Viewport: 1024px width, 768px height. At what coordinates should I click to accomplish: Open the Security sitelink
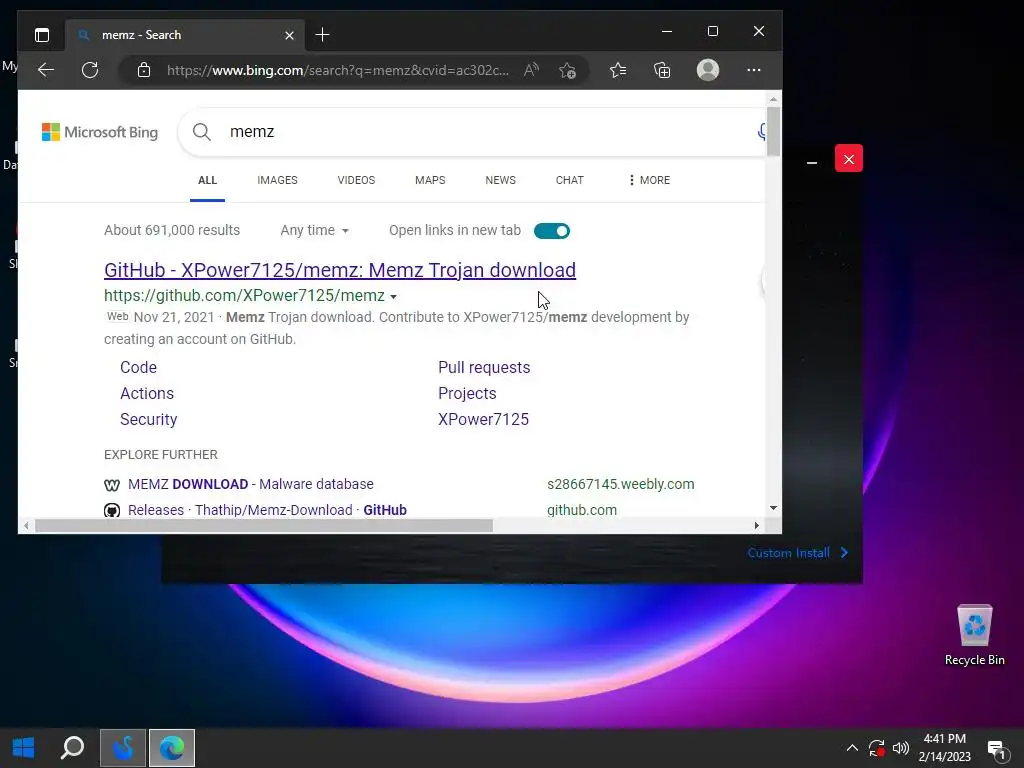pos(148,419)
